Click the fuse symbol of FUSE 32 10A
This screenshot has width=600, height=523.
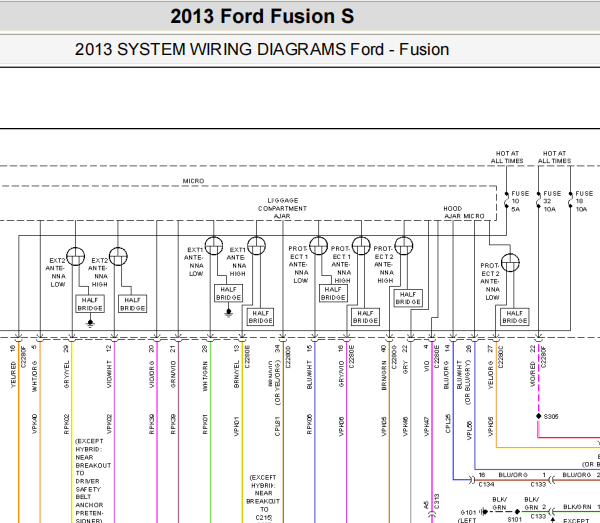[538, 200]
